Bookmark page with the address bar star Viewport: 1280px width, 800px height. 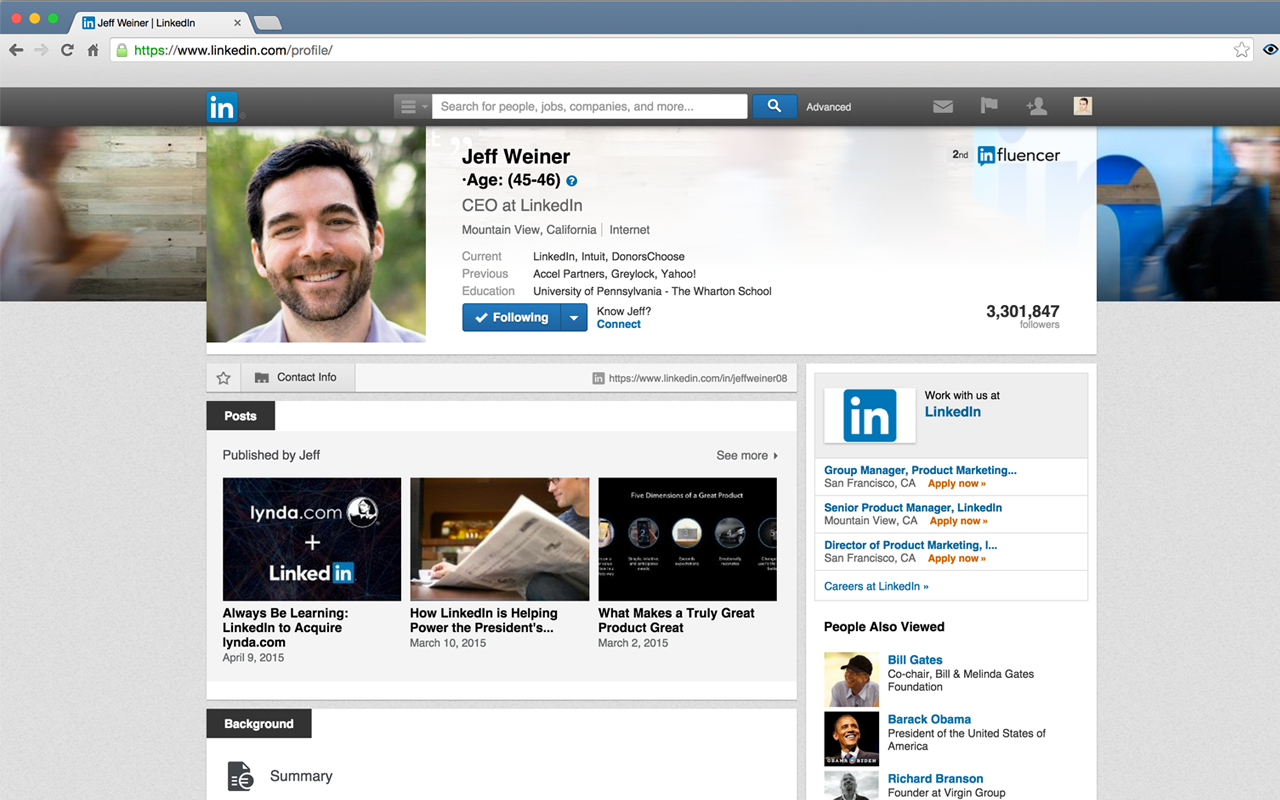coord(1241,50)
